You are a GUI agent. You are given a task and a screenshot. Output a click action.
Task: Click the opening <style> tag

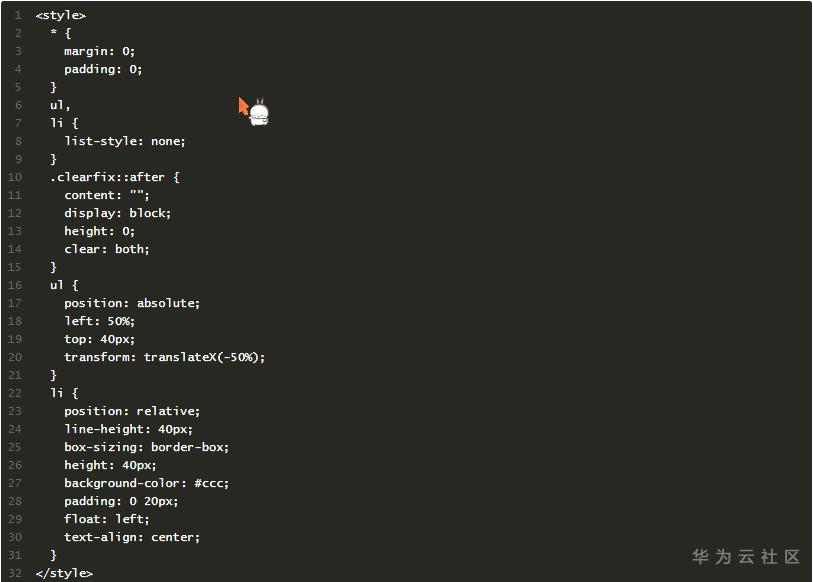(60, 15)
